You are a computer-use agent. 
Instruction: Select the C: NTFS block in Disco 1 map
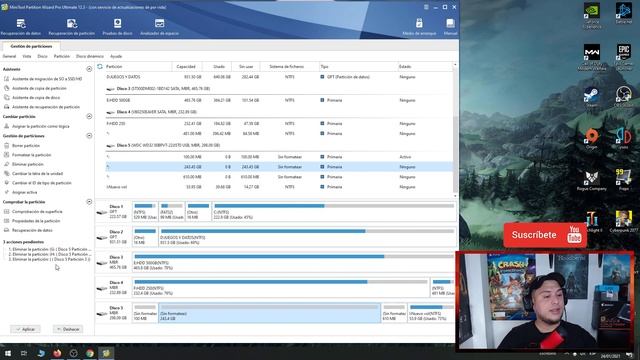click(x=333, y=212)
